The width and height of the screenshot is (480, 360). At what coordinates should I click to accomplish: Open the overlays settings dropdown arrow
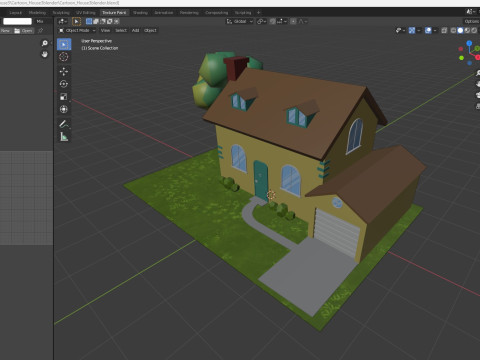coord(435,30)
